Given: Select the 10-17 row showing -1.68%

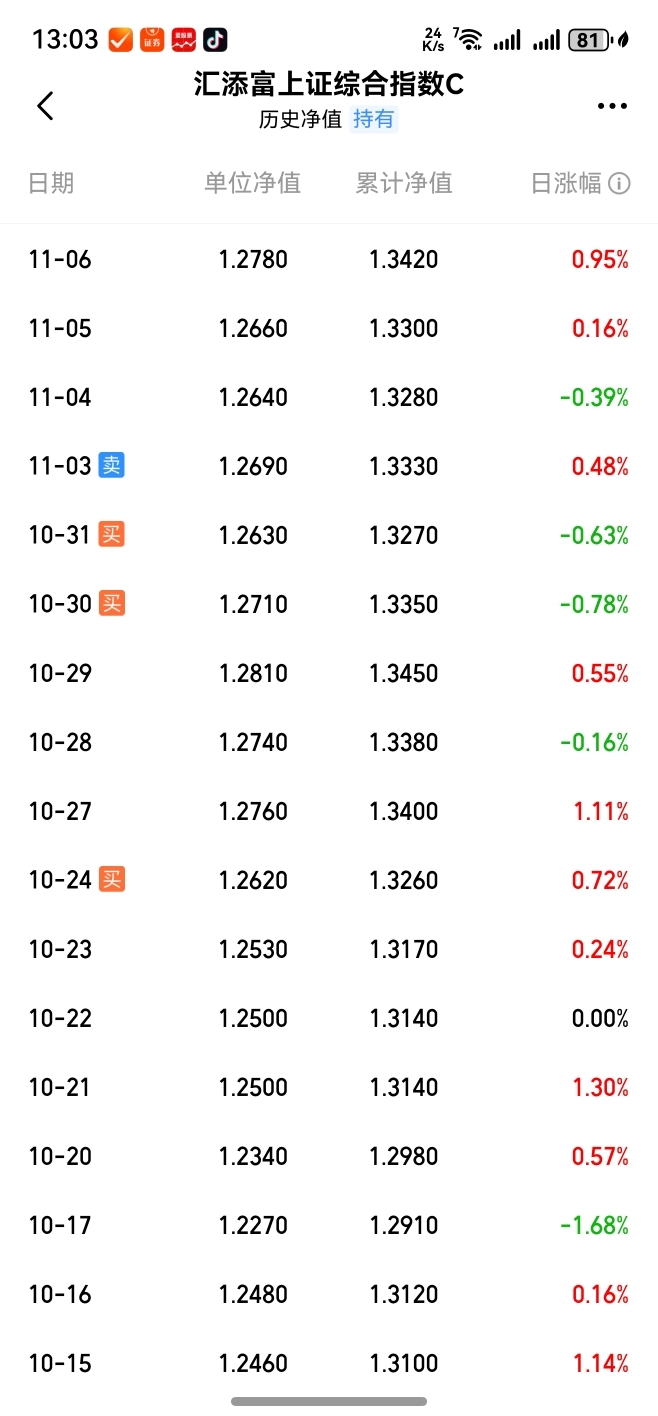Looking at the screenshot, I should (x=329, y=1225).
